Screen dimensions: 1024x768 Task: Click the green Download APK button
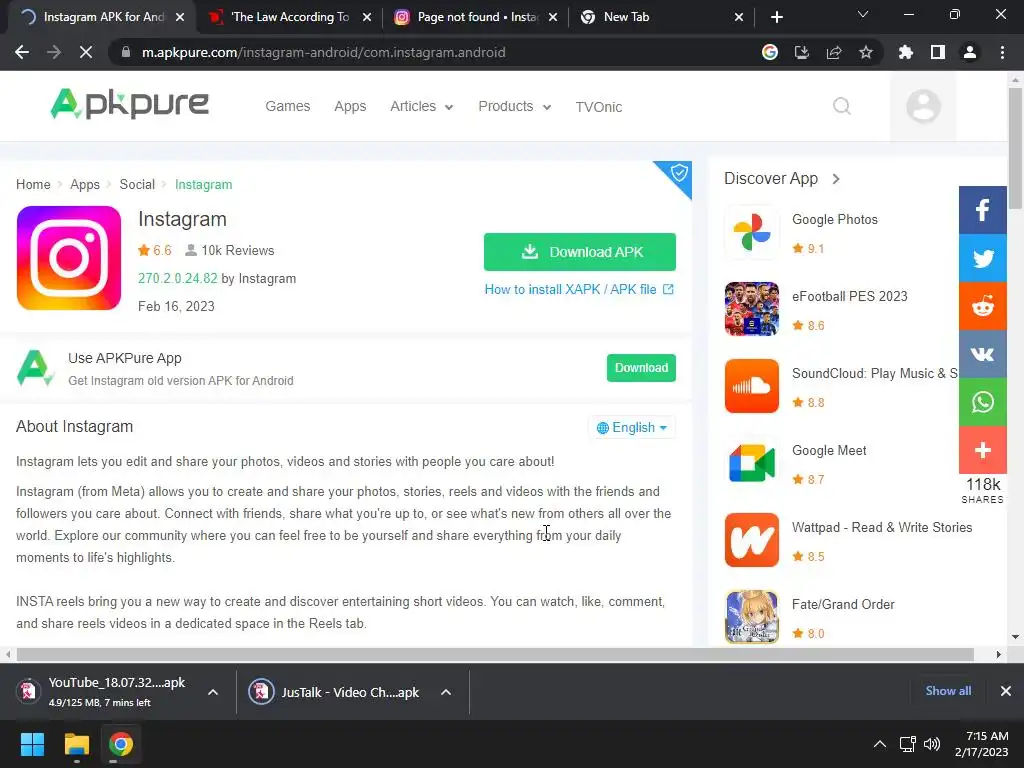tap(580, 251)
